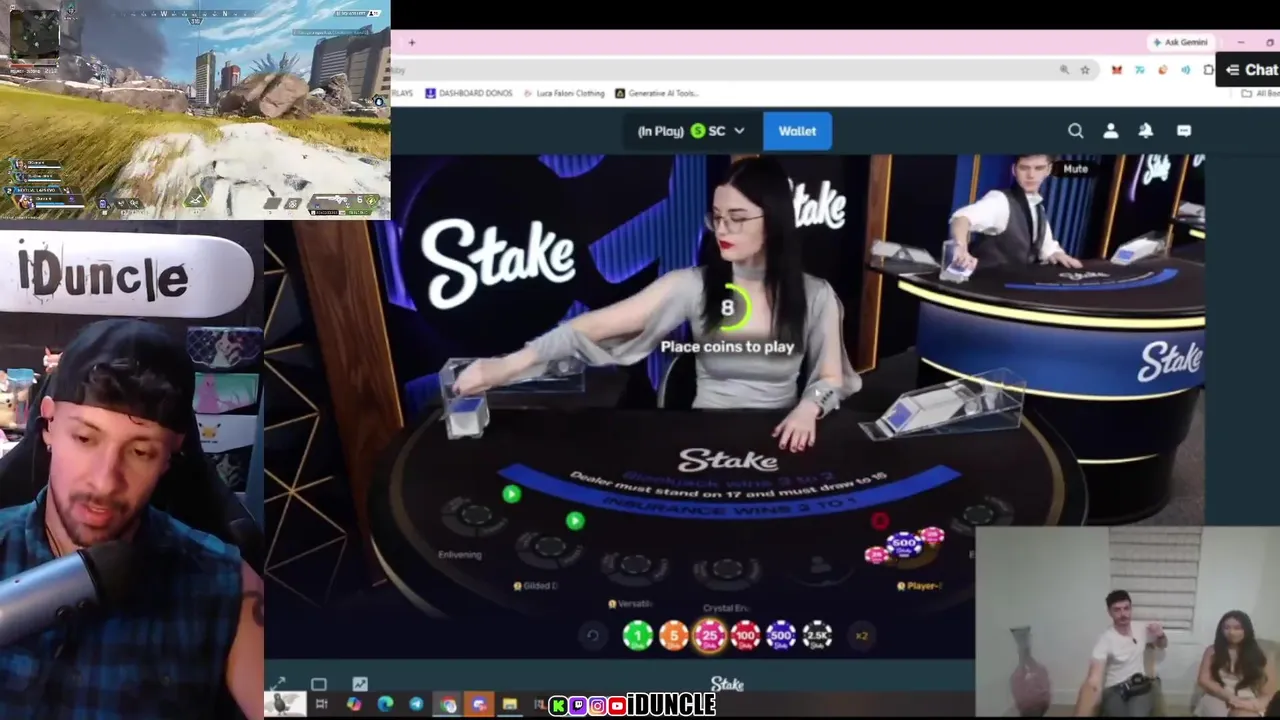This screenshot has height=720, width=1280.
Task: Open the live stats chart icon
Action: (x=360, y=684)
